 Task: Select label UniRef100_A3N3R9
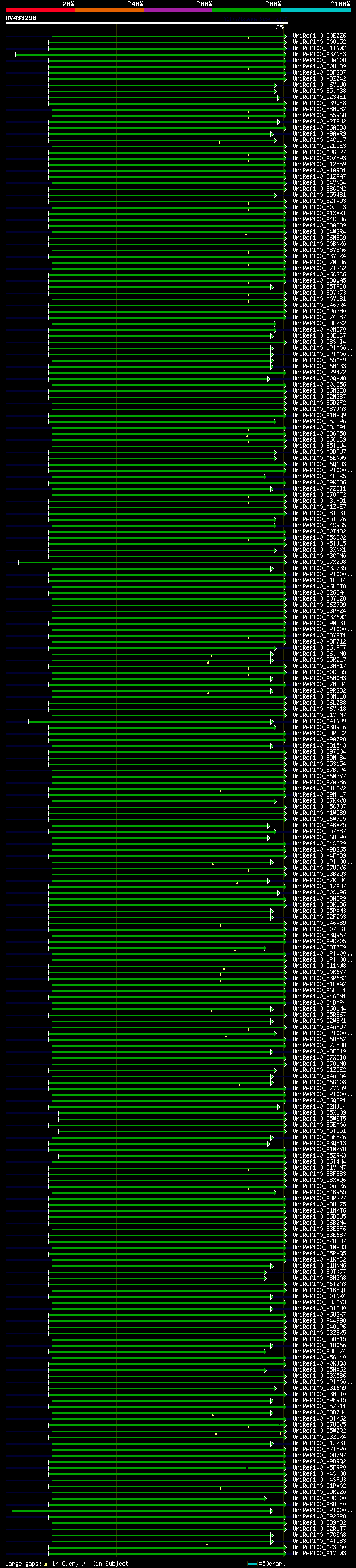coord(319,898)
